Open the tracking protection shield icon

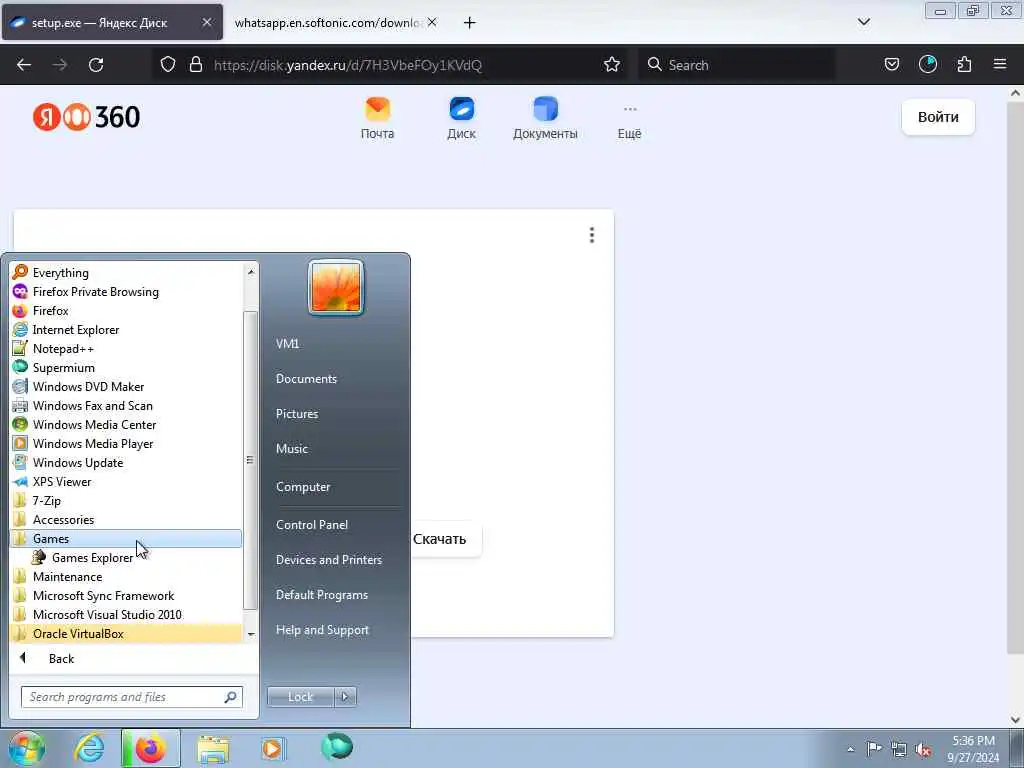[168, 65]
